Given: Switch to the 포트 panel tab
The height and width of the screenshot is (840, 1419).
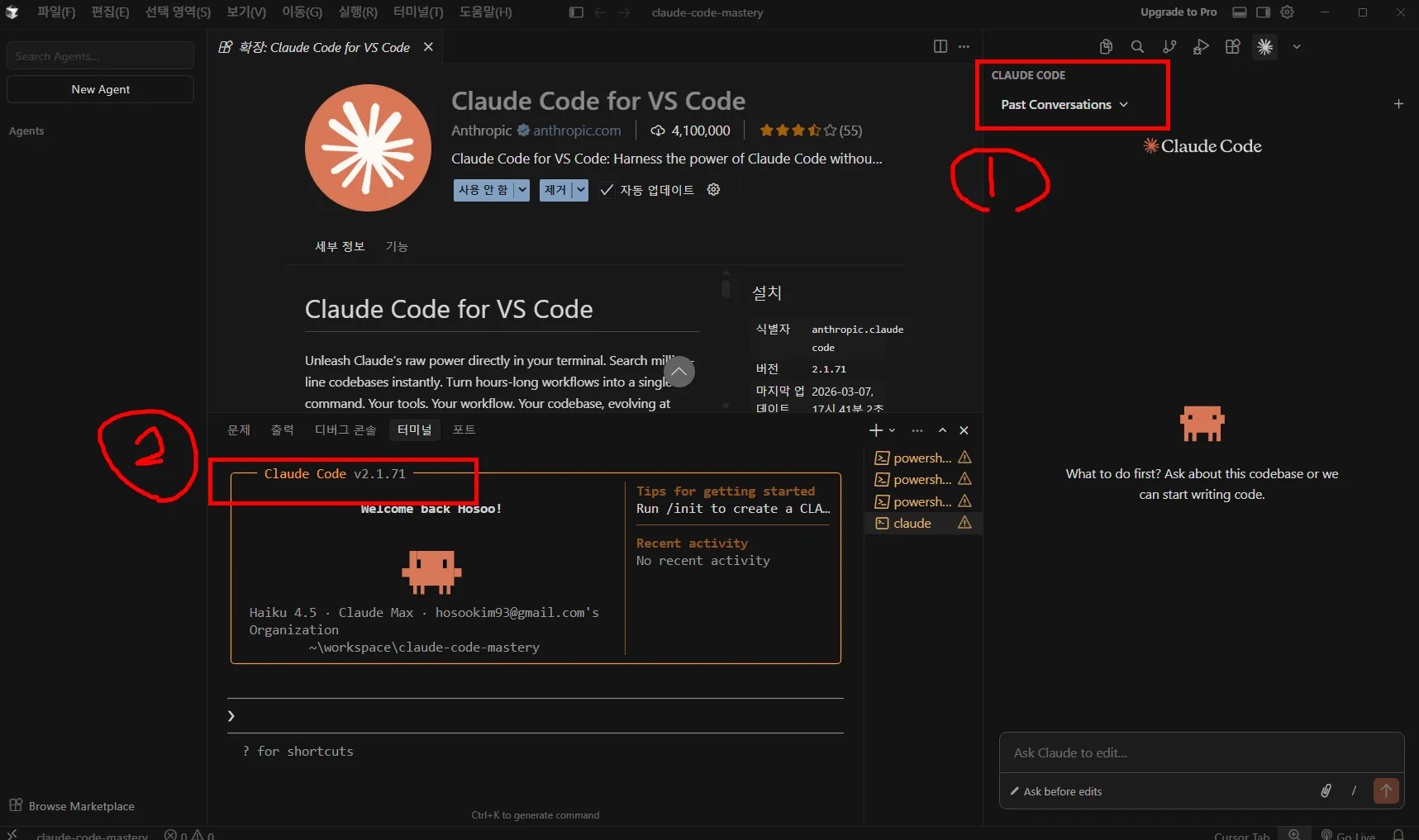Looking at the screenshot, I should (464, 429).
